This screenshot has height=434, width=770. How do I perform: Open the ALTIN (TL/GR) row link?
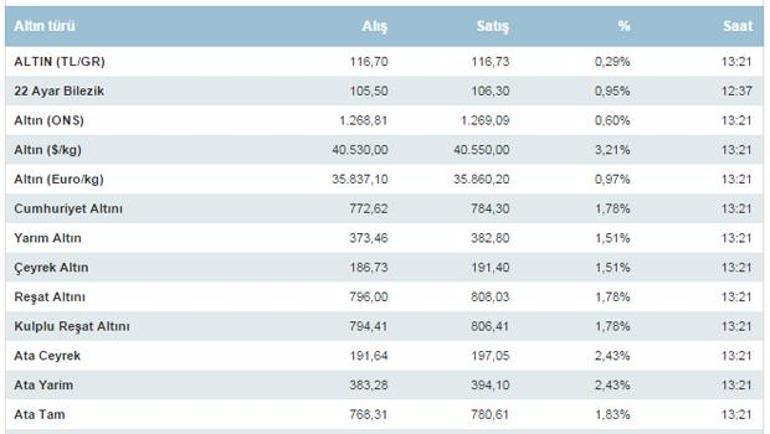(59, 61)
